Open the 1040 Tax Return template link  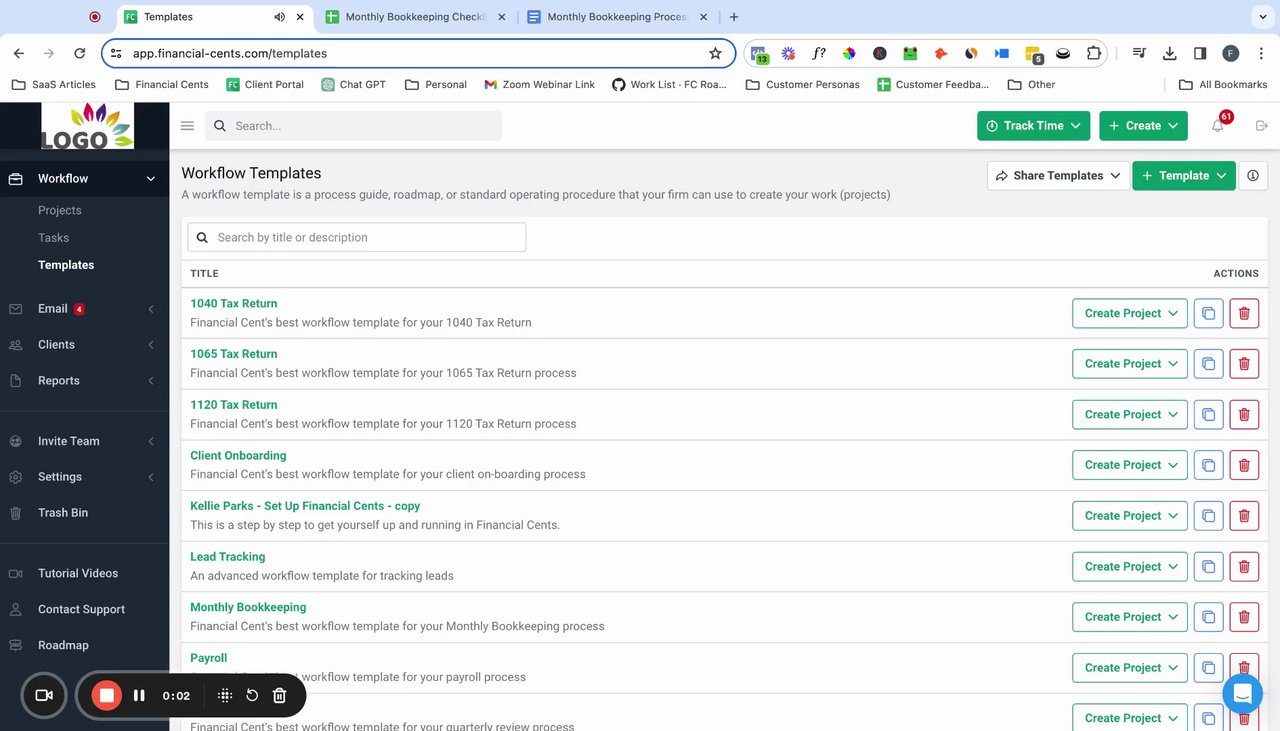pyautogui.click(x=234, y=304)
